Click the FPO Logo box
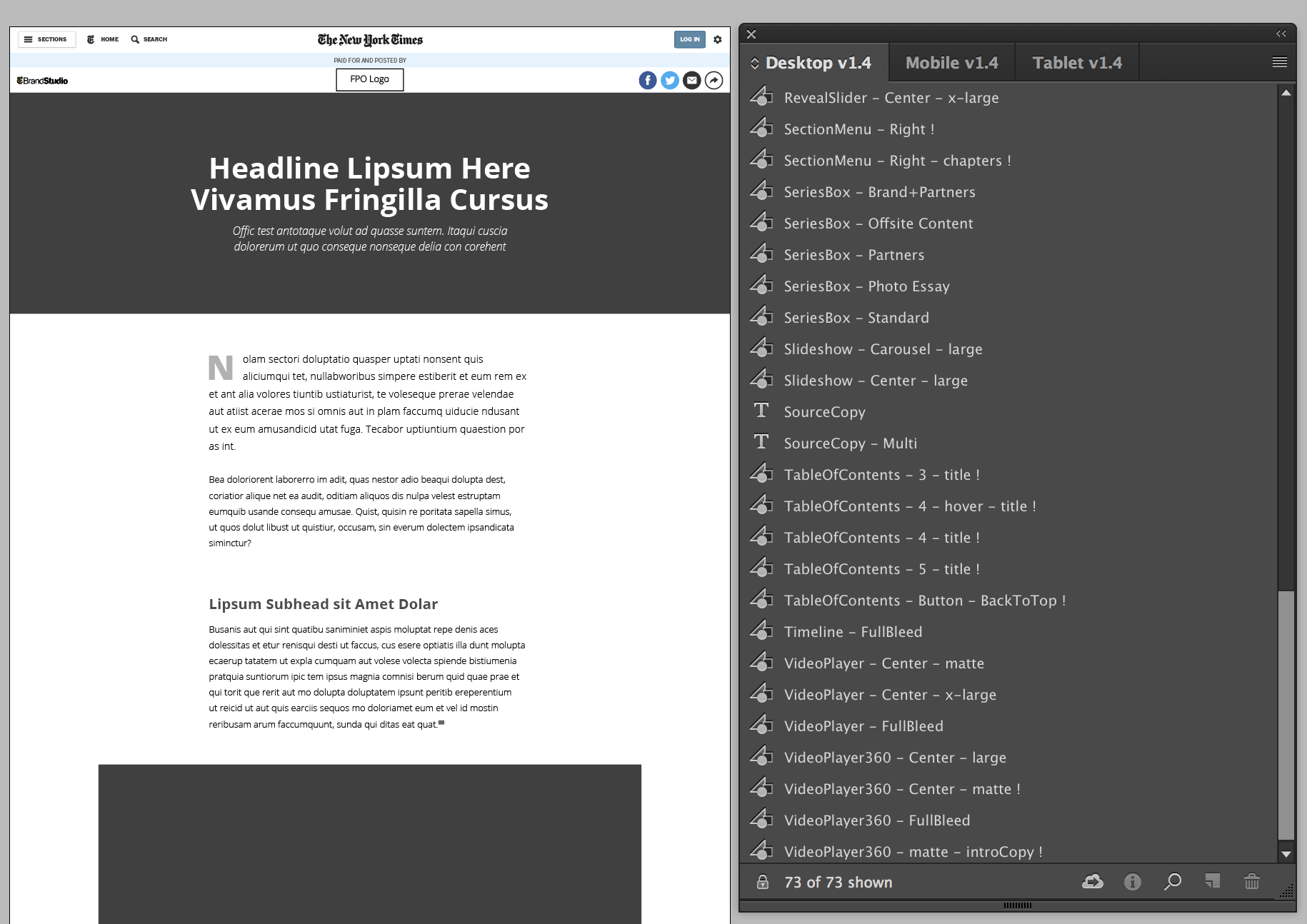 tap(370, 79)
